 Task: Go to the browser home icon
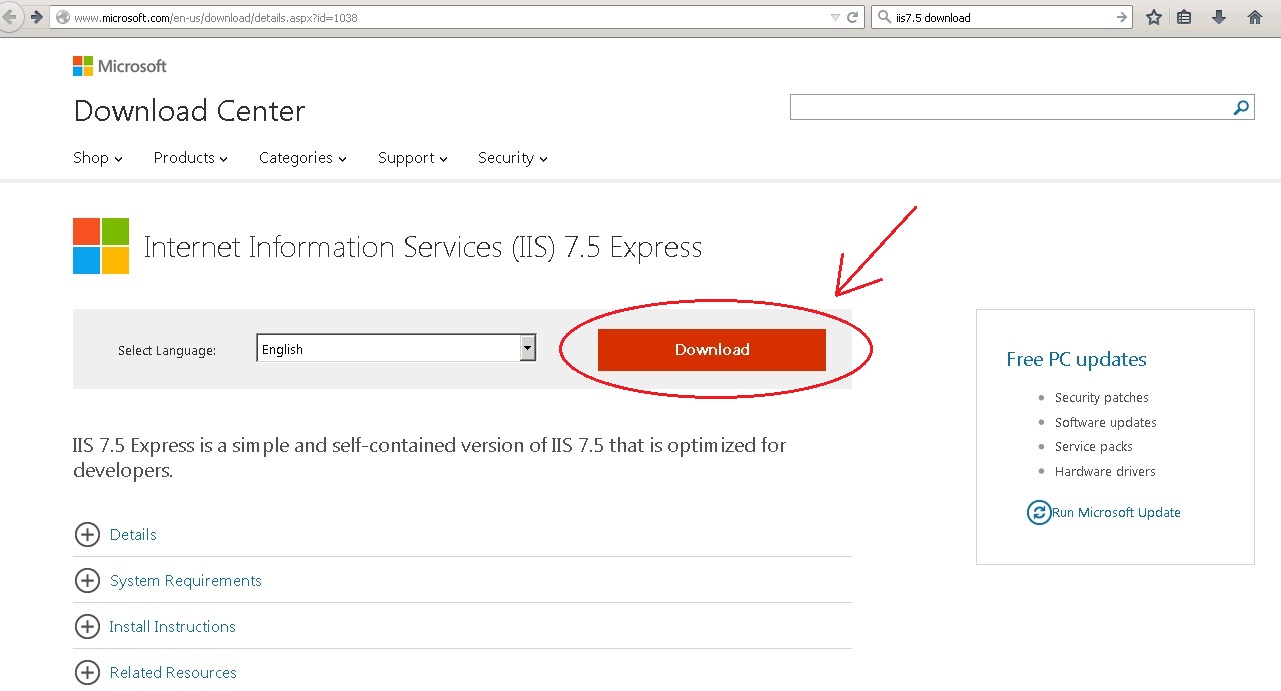pos(1255,17)
